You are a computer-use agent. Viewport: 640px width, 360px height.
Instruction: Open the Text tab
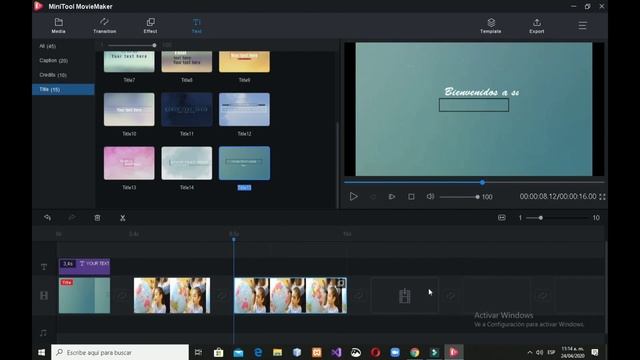197,25
